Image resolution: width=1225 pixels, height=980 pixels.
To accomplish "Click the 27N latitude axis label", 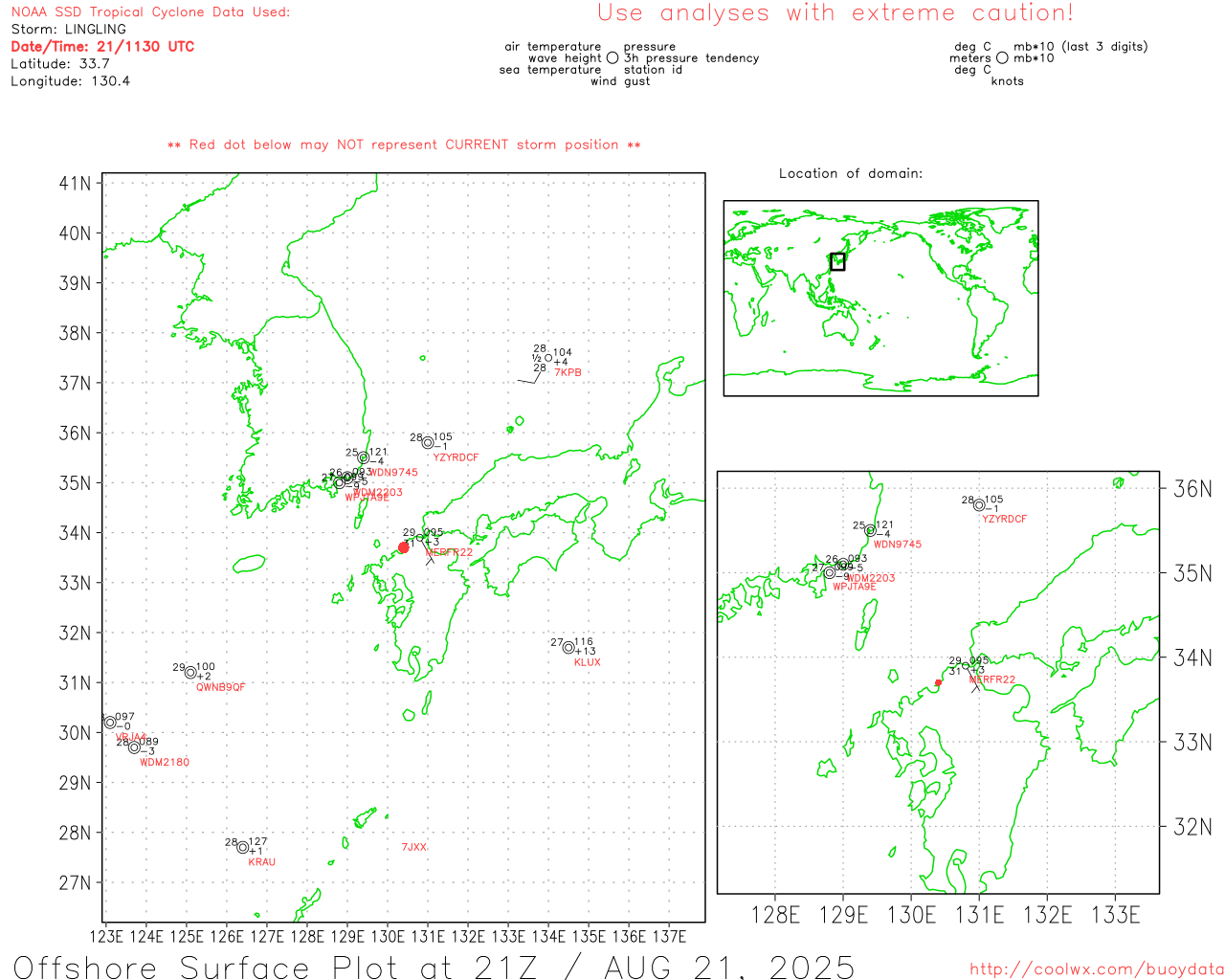I will (x=75, y=883).
